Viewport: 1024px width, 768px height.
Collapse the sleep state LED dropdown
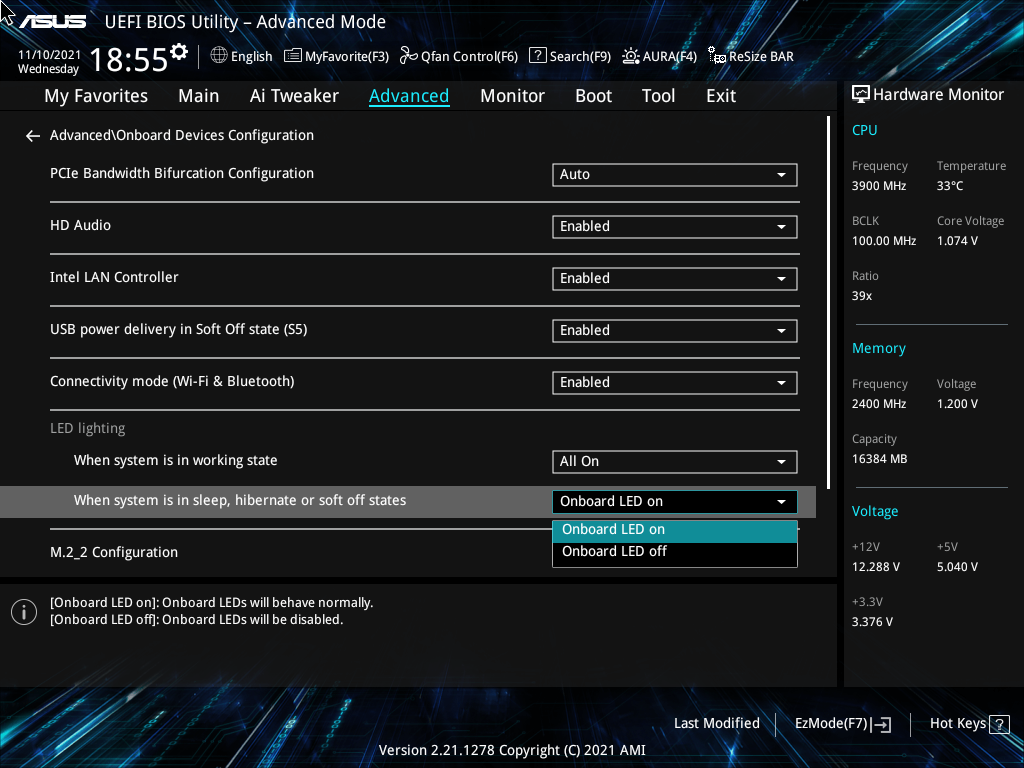pos(675,502)
